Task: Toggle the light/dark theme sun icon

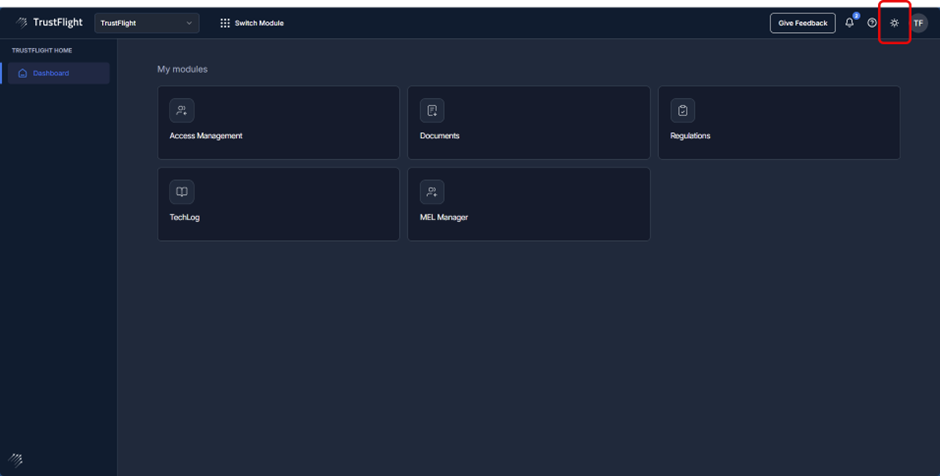Action: (x=894, y=23)
